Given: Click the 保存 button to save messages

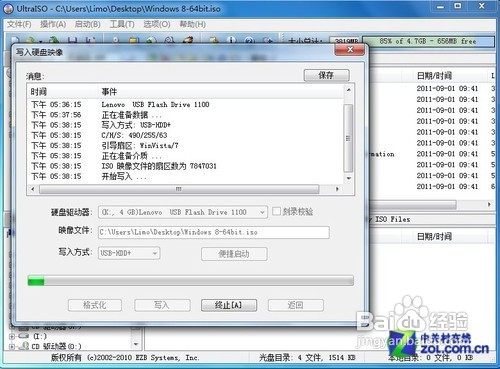Looking at the screenshot, I should pos(326,75).
